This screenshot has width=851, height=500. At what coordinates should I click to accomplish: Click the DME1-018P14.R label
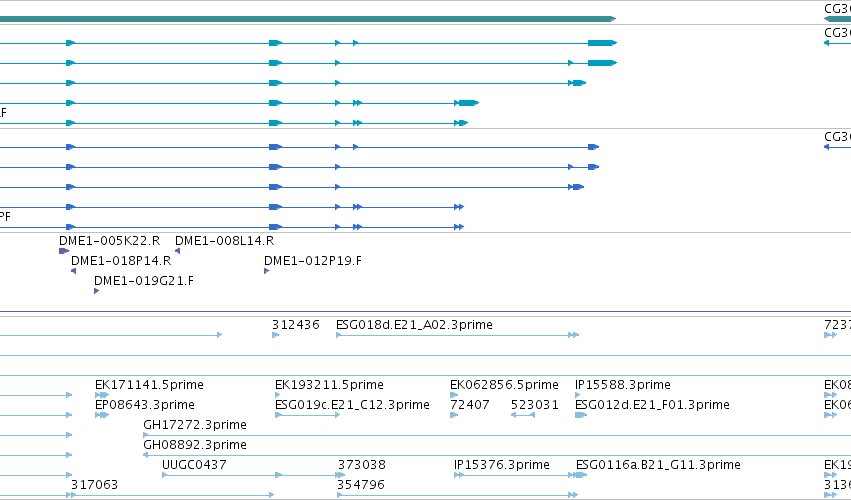pyautogui.click(x=121, y=261)
